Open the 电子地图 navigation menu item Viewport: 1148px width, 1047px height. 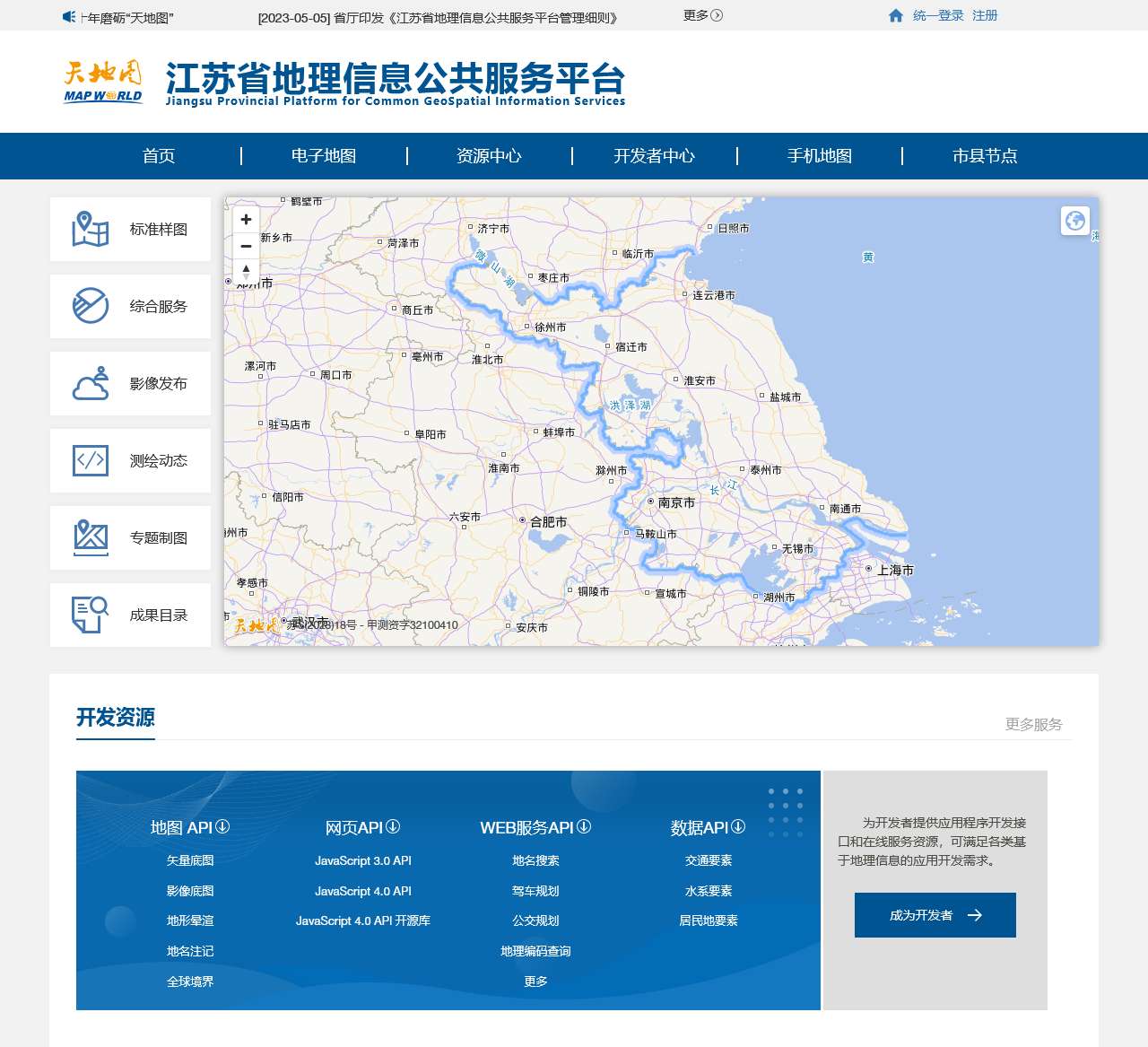point(324,156)
